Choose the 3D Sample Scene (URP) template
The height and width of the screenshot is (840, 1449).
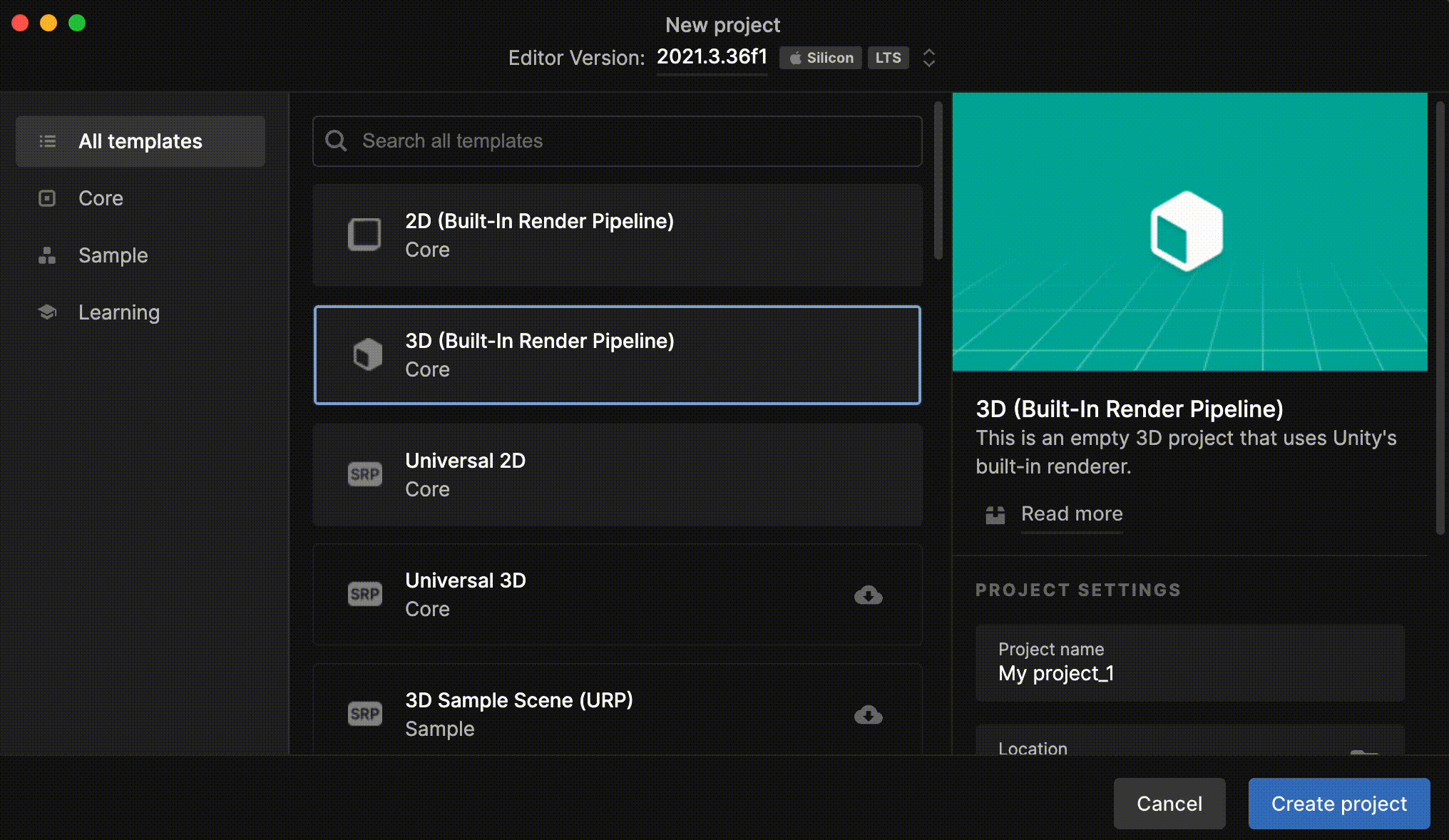(618, 710)
